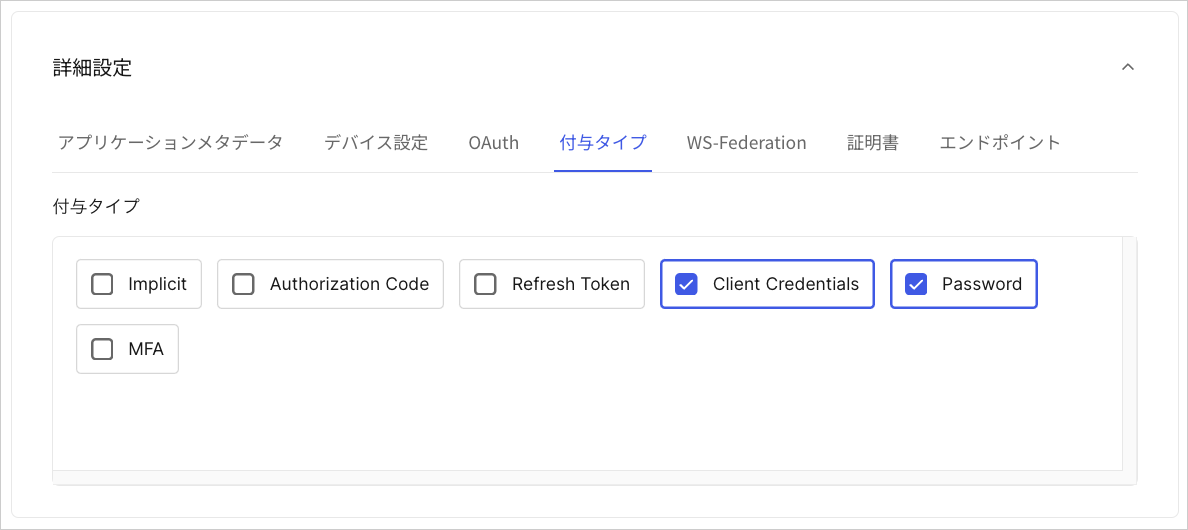Image resolution: width=1188 pixels, height=530 pixels.
Task: Click the 付与タイプ section label
Action: [96, 206]
